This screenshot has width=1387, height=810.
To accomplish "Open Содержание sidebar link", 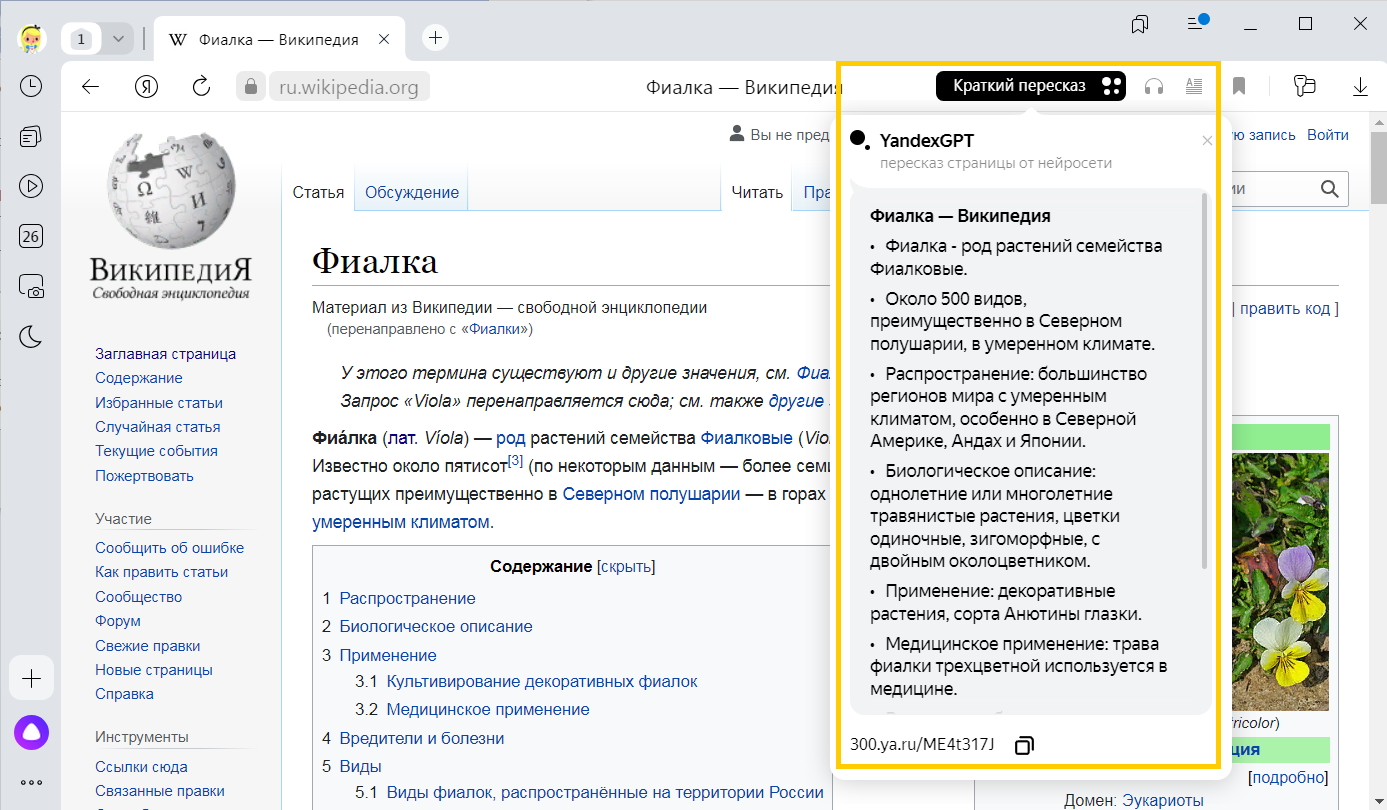I will tap(139, 378).
